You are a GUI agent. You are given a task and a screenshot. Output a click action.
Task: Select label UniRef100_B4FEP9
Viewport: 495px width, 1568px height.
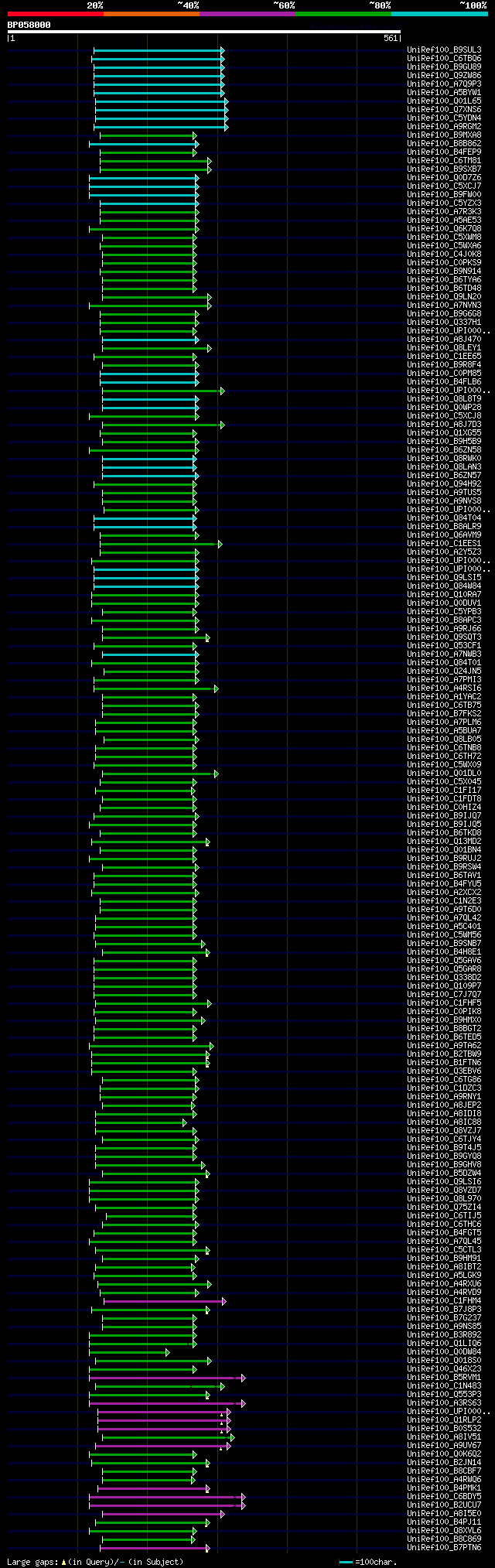click(444, 152)
